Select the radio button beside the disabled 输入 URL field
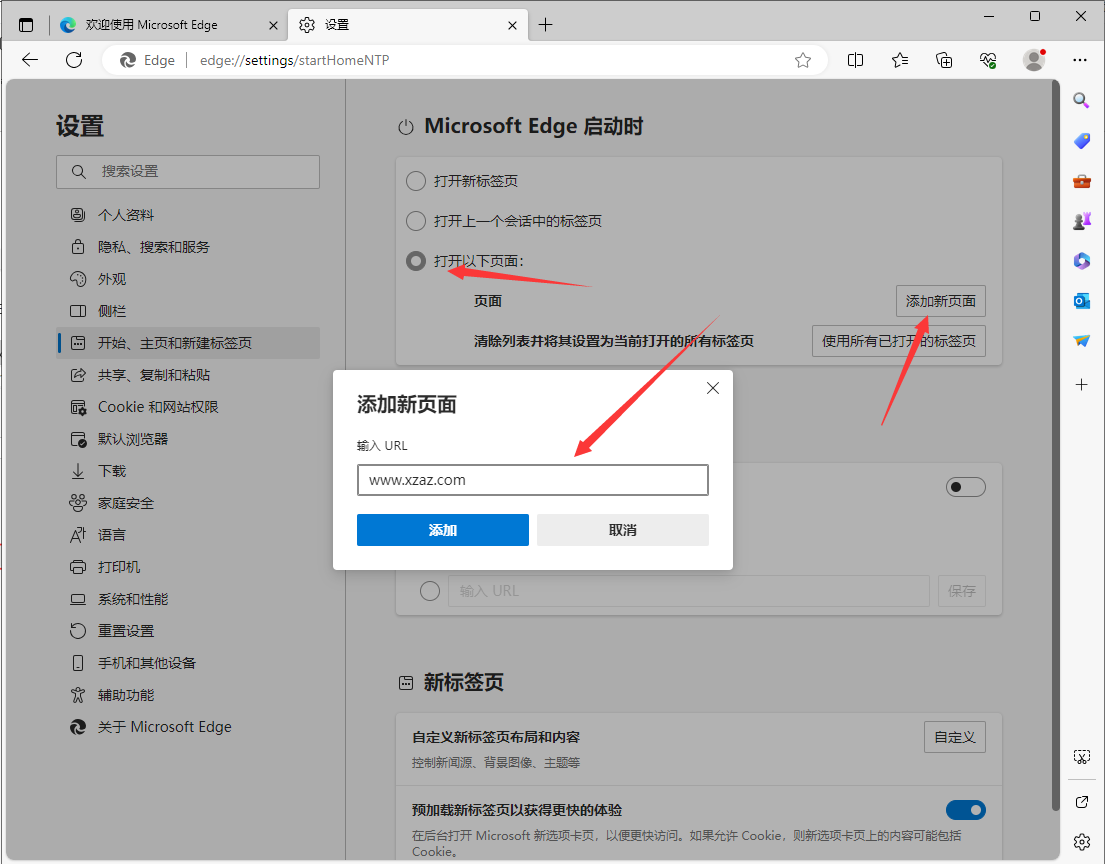 pyautogui.click(x=430, y=591)
